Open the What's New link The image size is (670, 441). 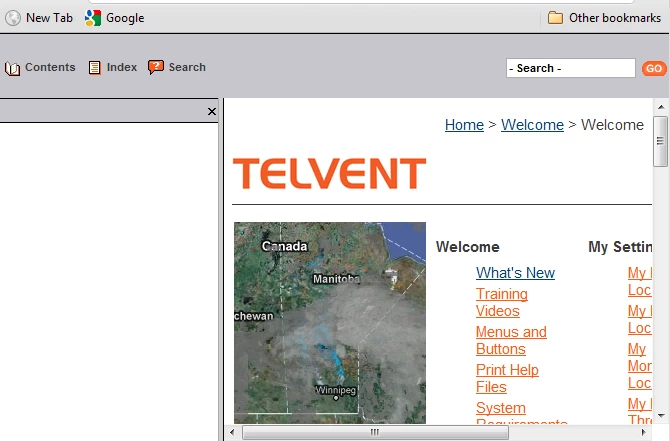tap(515, 273)
